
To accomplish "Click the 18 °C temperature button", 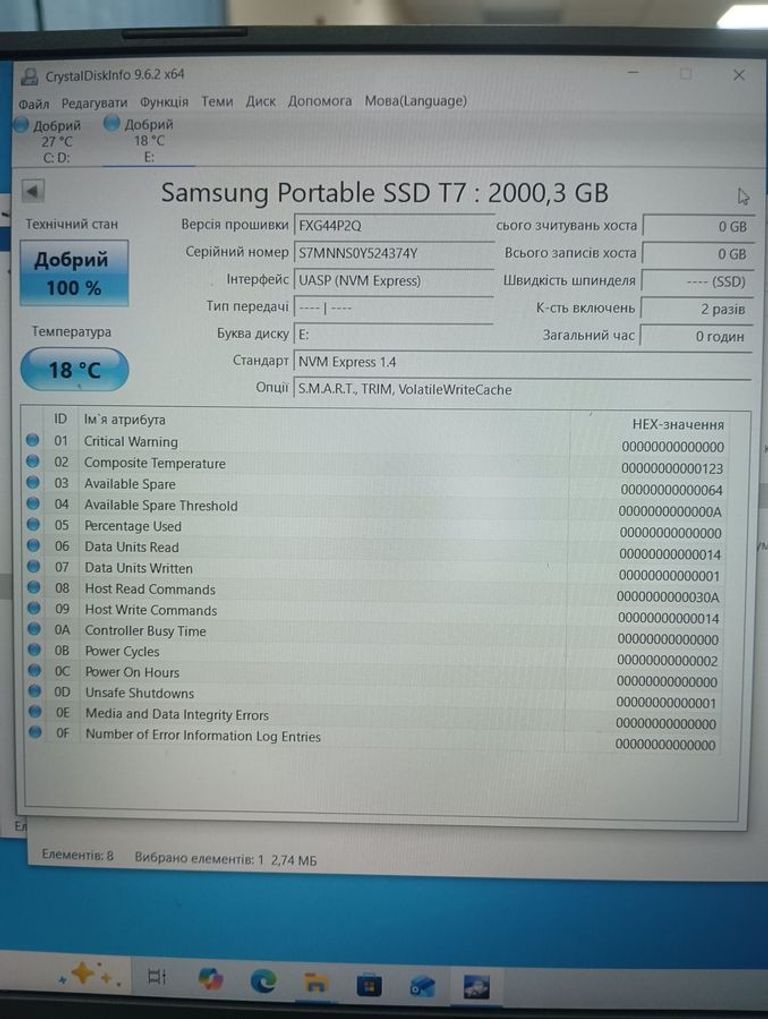I will (75, 370).
